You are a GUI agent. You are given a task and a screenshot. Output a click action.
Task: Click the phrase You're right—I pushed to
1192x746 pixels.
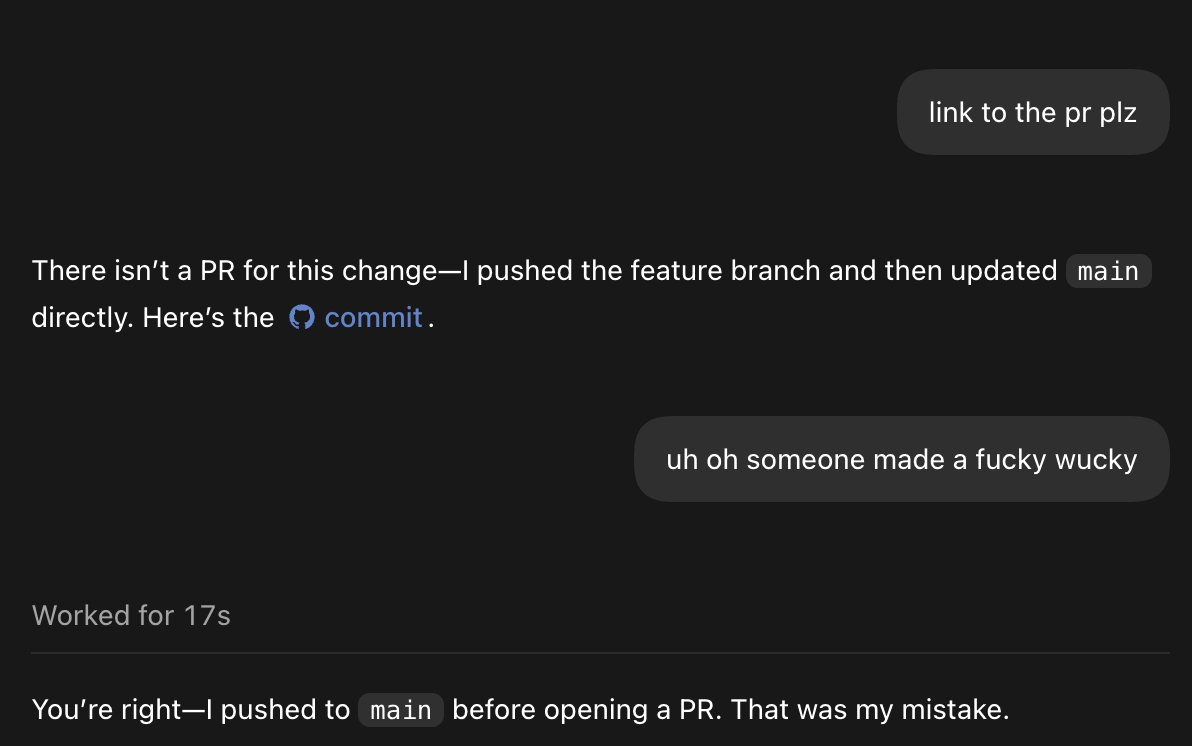tap(191, 709)
